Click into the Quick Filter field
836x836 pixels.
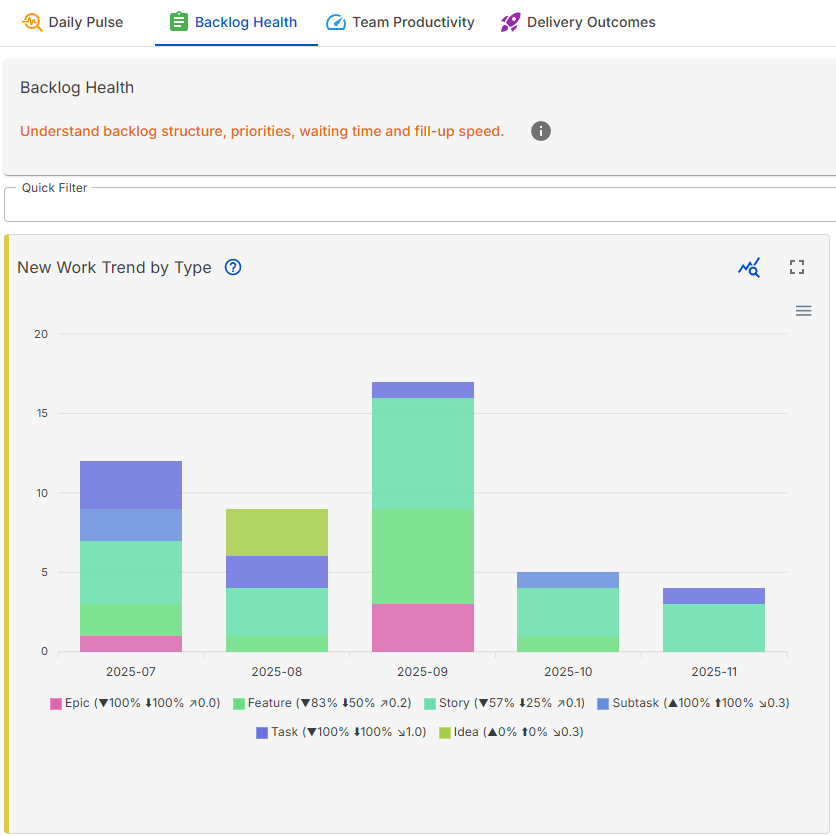420,205
